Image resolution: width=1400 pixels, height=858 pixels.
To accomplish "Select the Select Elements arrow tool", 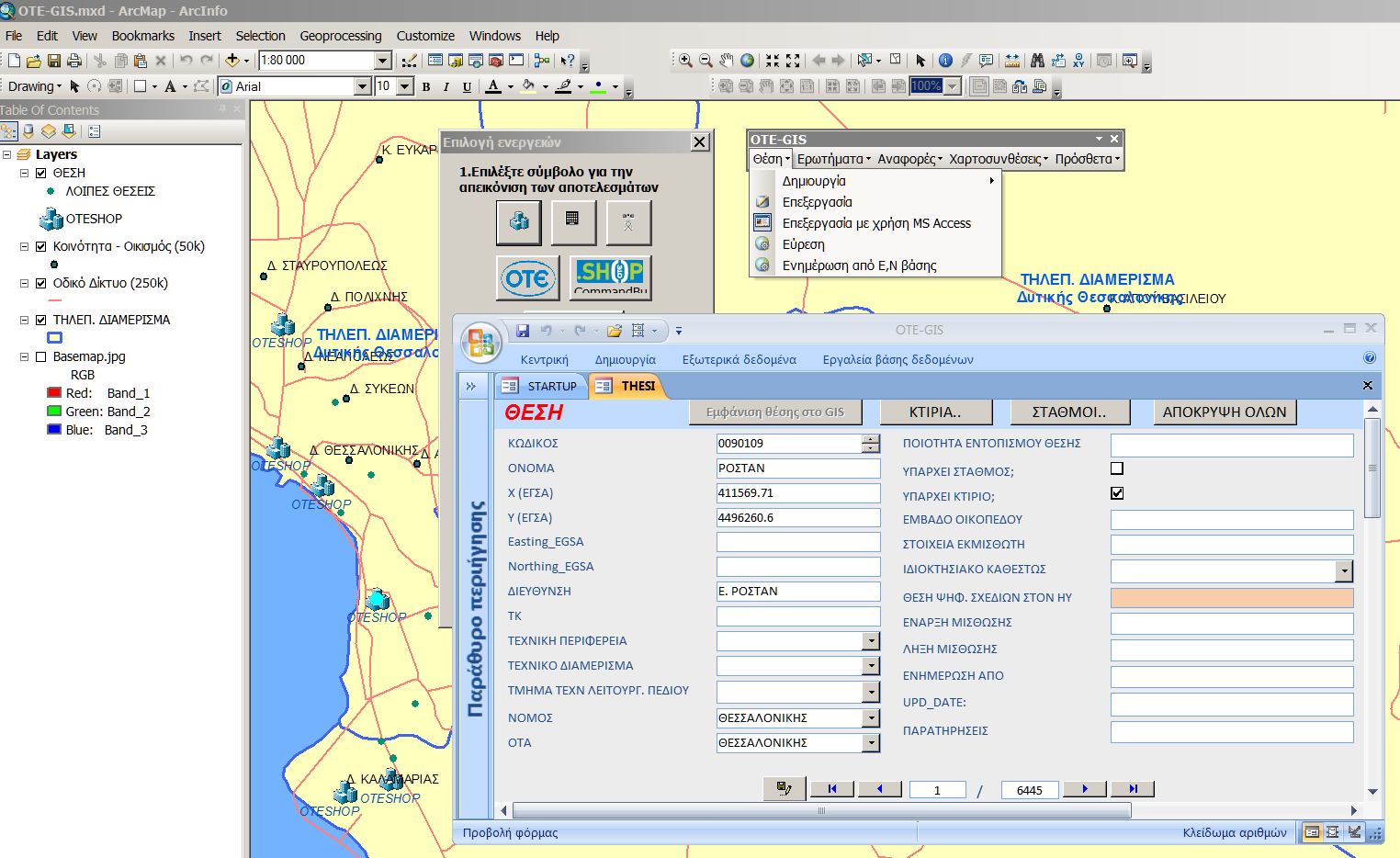I will (920, 61).
